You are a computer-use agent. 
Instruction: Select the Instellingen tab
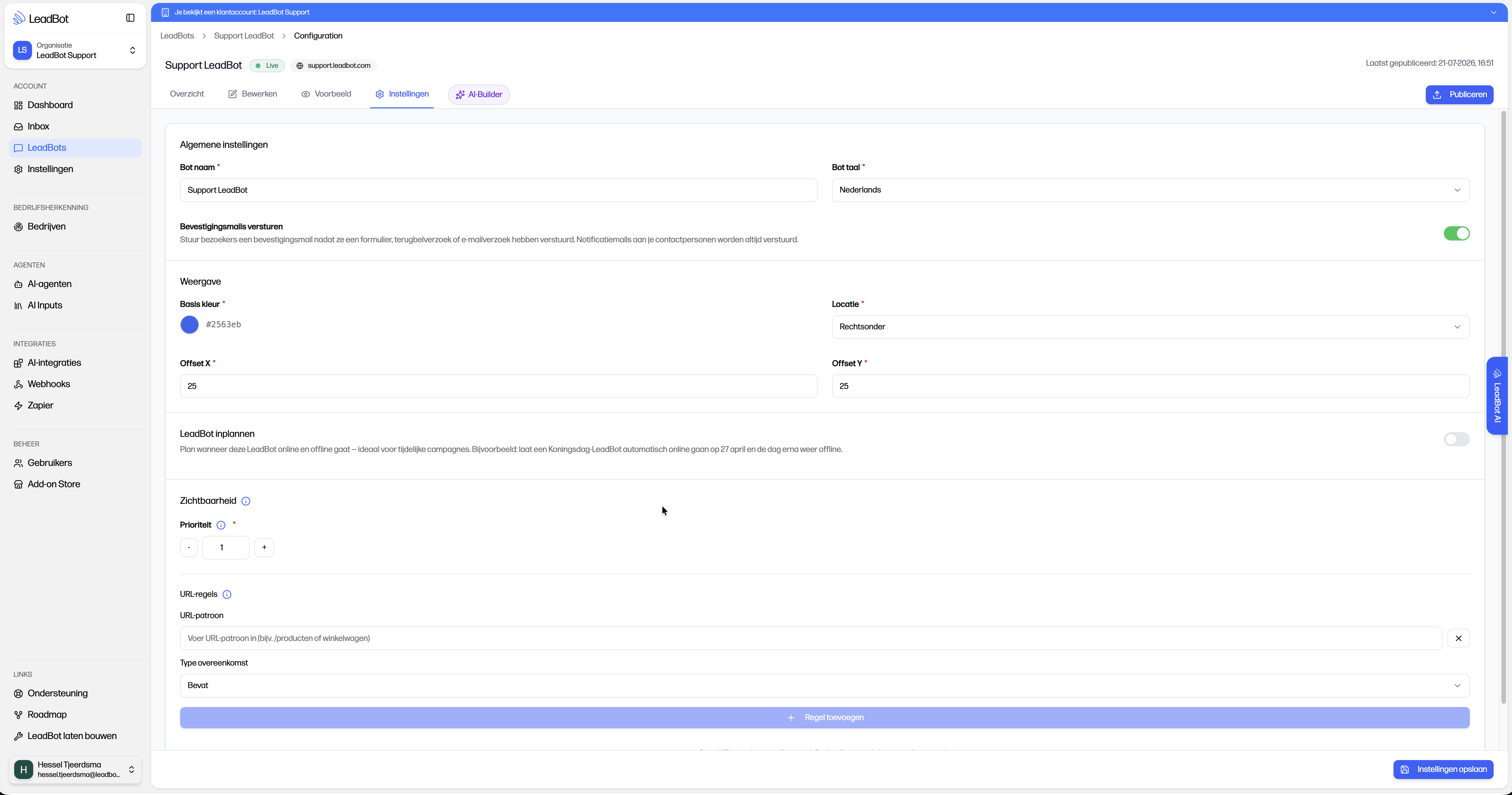(x=402, y=94)
